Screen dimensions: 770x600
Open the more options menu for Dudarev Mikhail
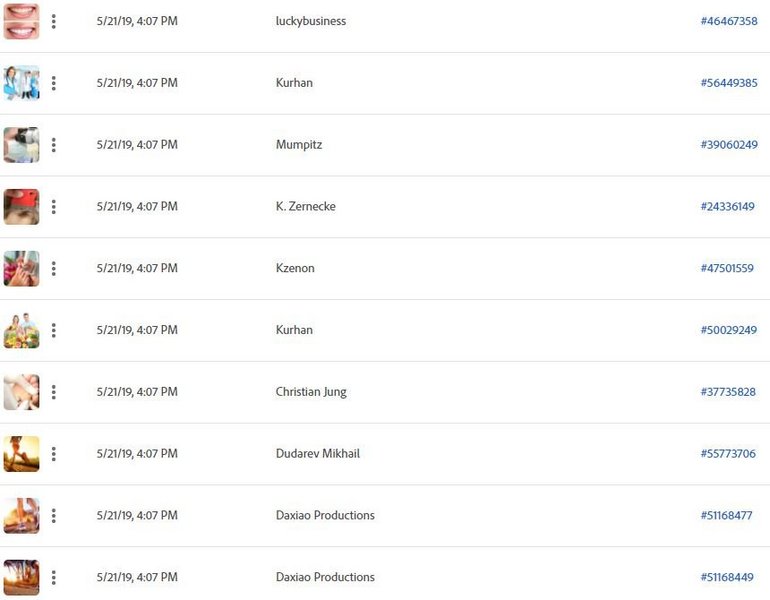coord(54,454)
